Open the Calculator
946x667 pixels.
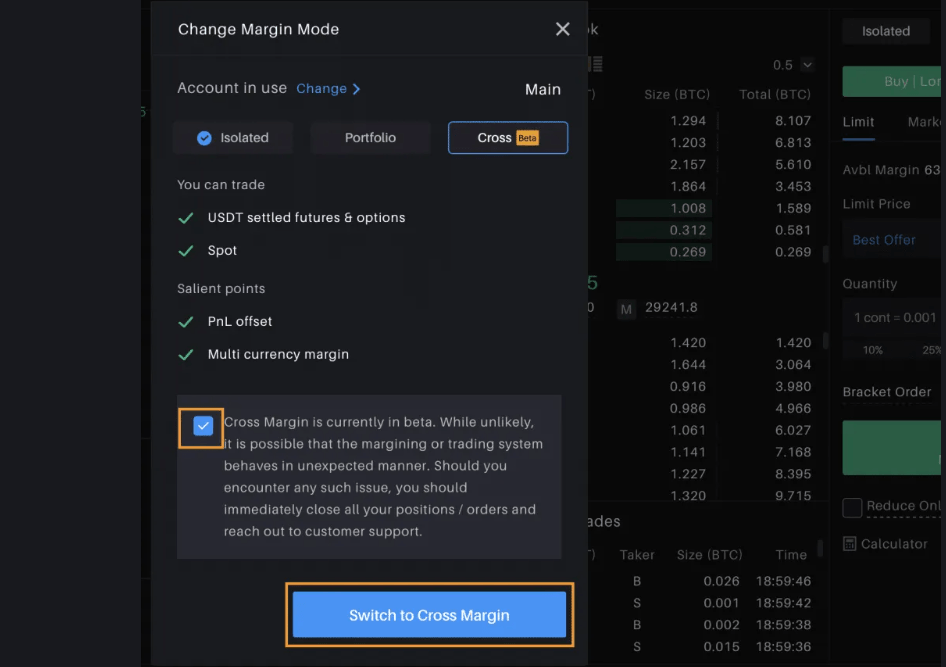(885, 544)
